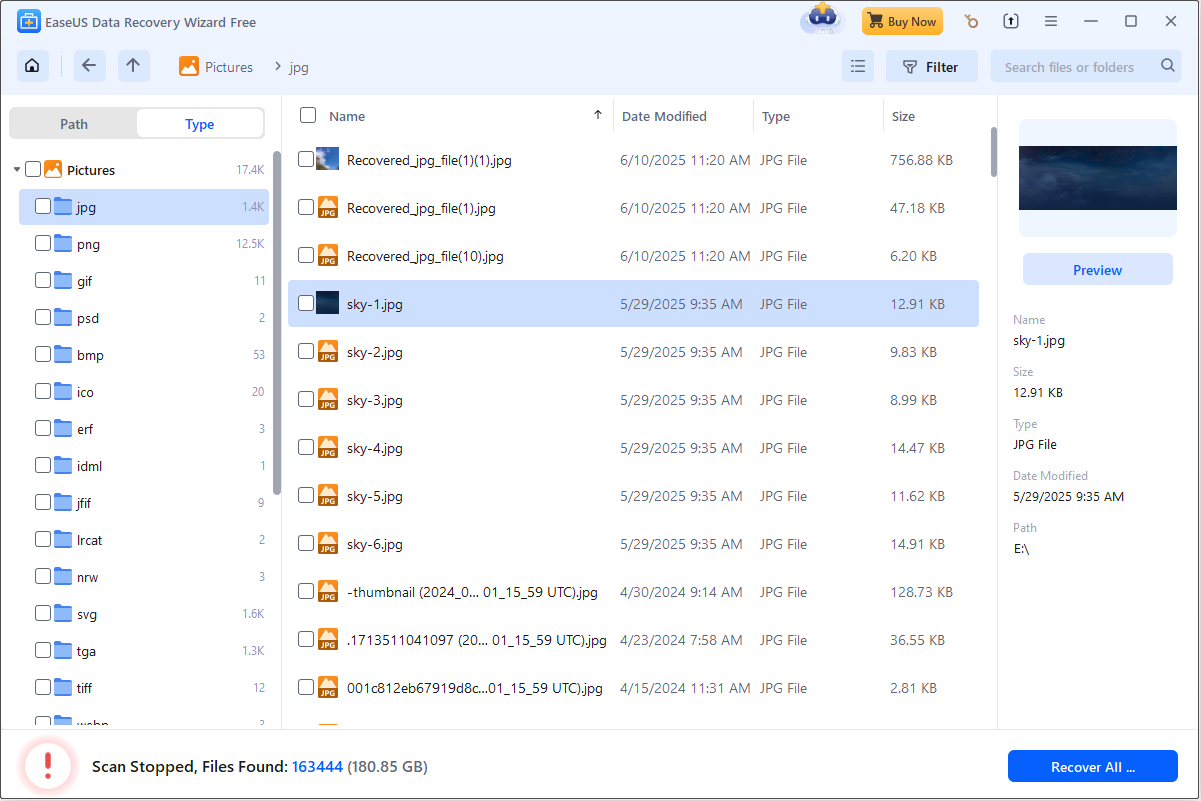This screenshot has height=801, width=1201.
Task: Click the Pictures category icon in tree
Action: (x=53, y=170)
